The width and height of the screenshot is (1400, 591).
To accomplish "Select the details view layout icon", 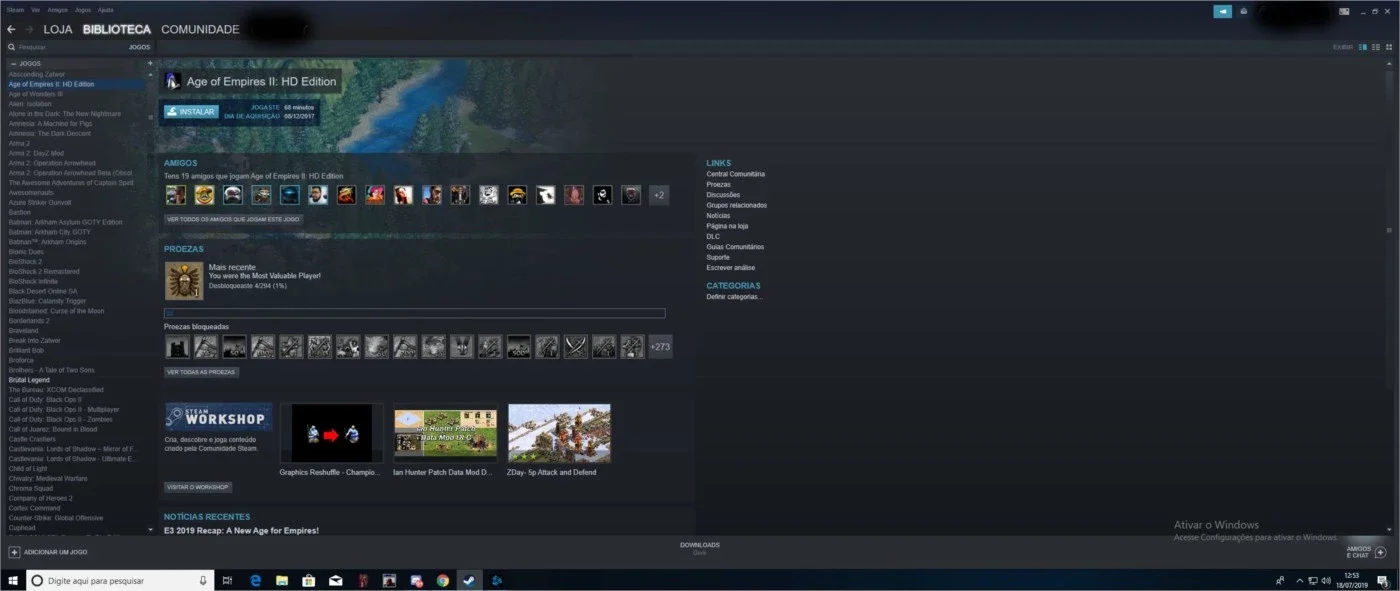I will [1361, 47].
